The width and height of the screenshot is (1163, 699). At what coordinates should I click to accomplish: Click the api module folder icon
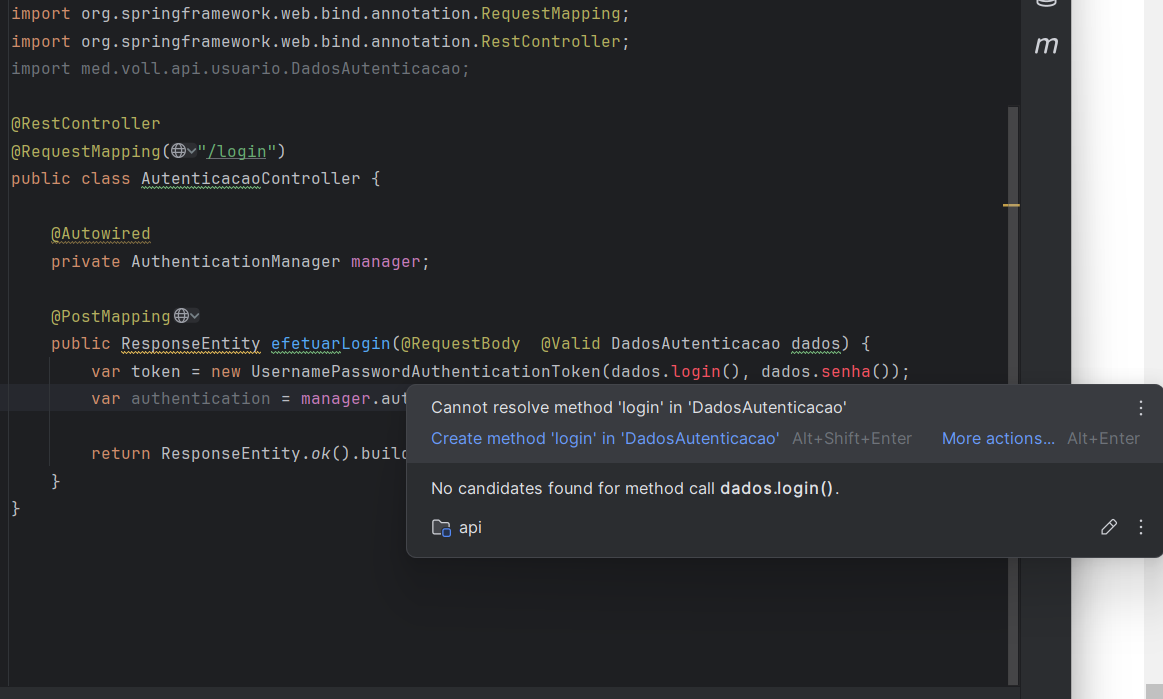coord(441,527)
